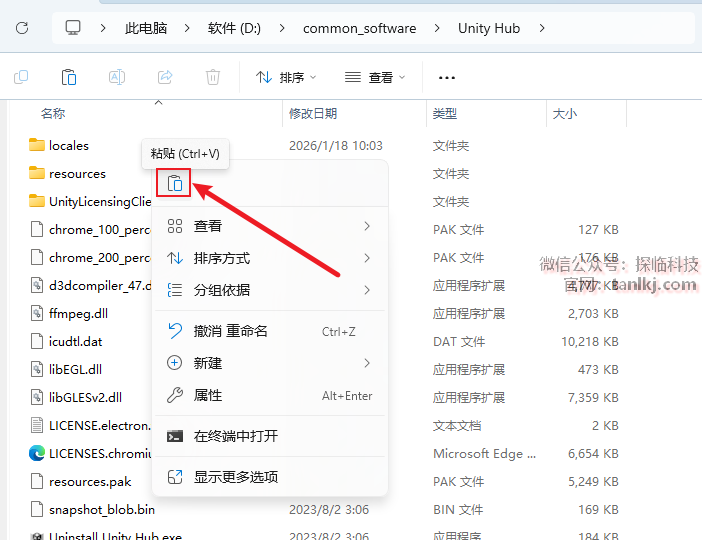Click Unity Hub in breadcrumb

[489, 28]
